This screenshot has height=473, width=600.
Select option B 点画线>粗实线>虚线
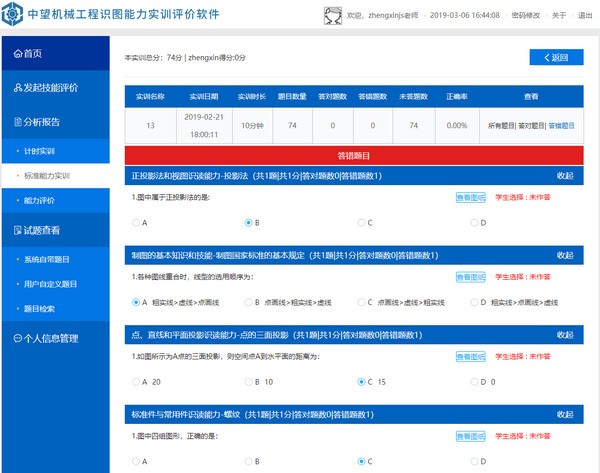[x=248, y=302]
